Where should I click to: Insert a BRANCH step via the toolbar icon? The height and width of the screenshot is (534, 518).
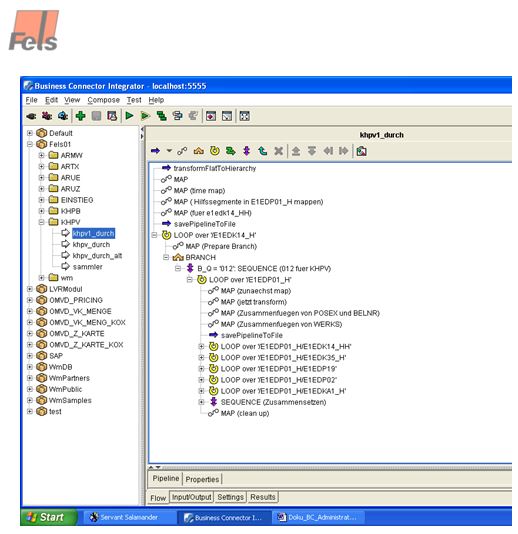[199, 151]
